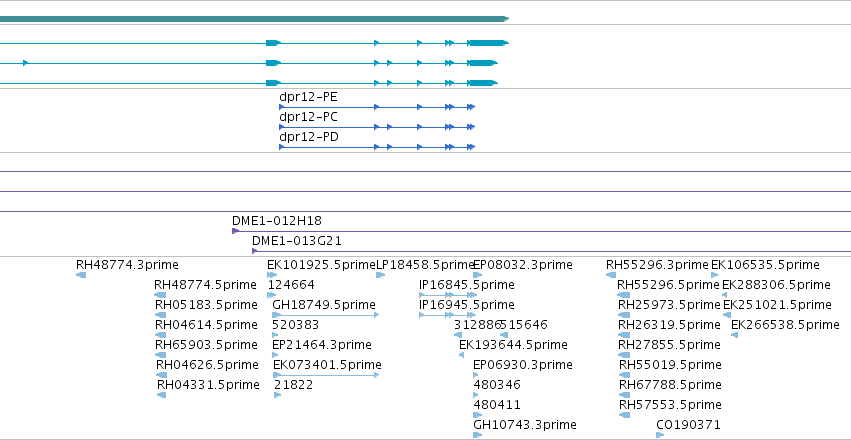Viewport: 851px width, 440px height.
Task: Select the dpr12-PD feature label
Action: coord(309,137)
